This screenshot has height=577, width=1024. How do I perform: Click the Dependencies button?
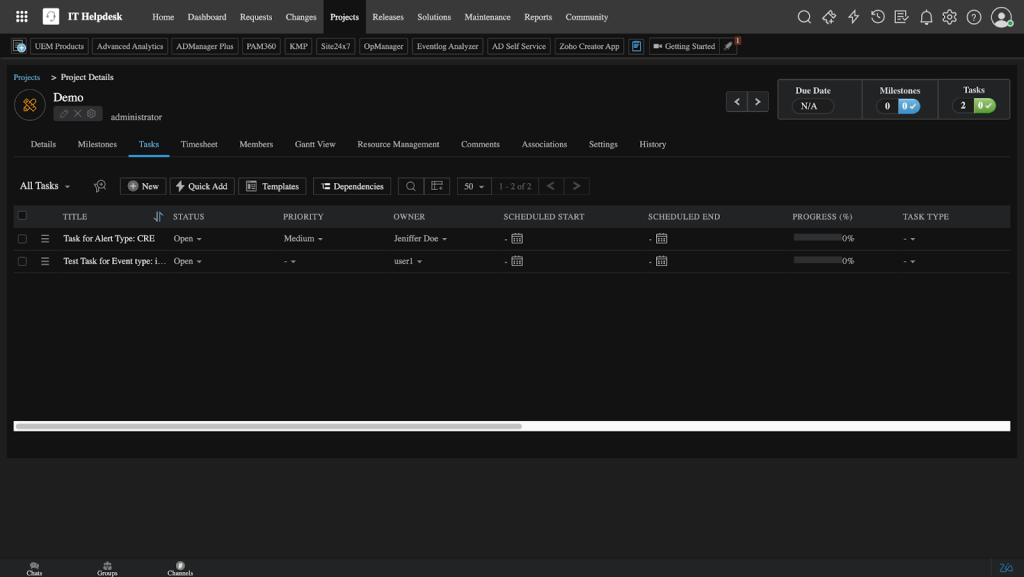[352, 186]
